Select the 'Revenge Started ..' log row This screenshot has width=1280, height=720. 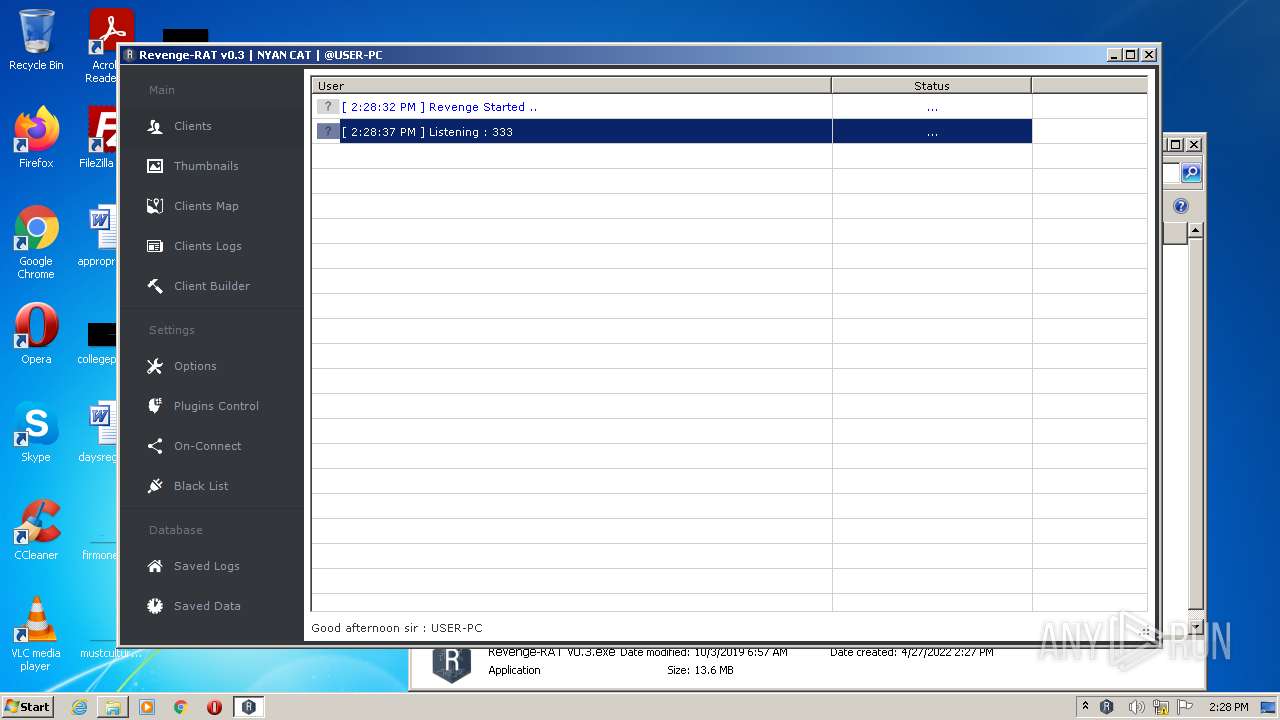pyautogui.click(x=672, y=107)
